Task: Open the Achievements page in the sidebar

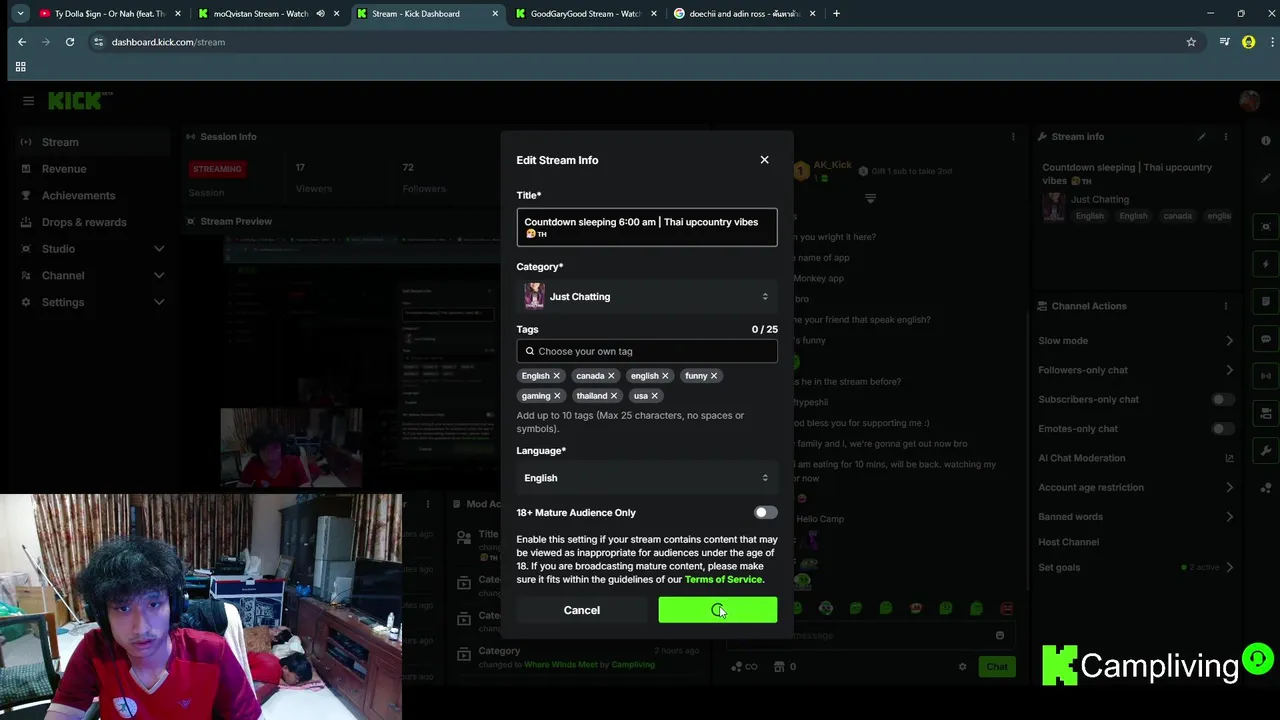Action: coord(93,196)
